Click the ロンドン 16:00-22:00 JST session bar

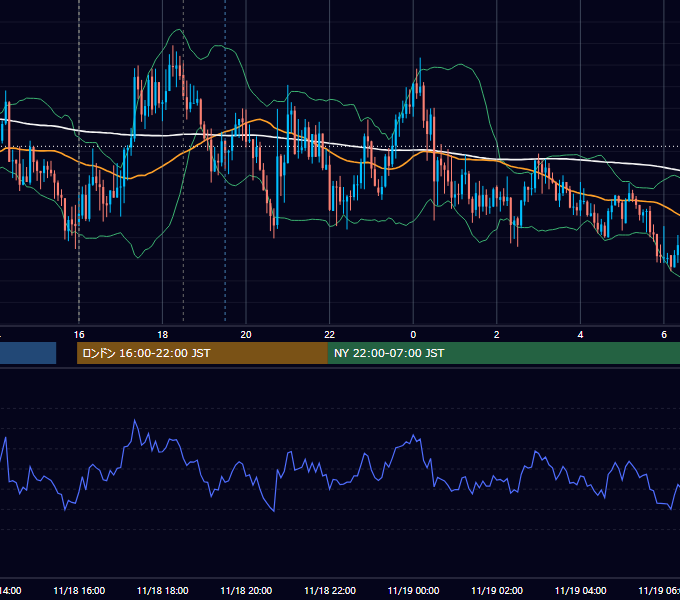[x=202, y=353]
